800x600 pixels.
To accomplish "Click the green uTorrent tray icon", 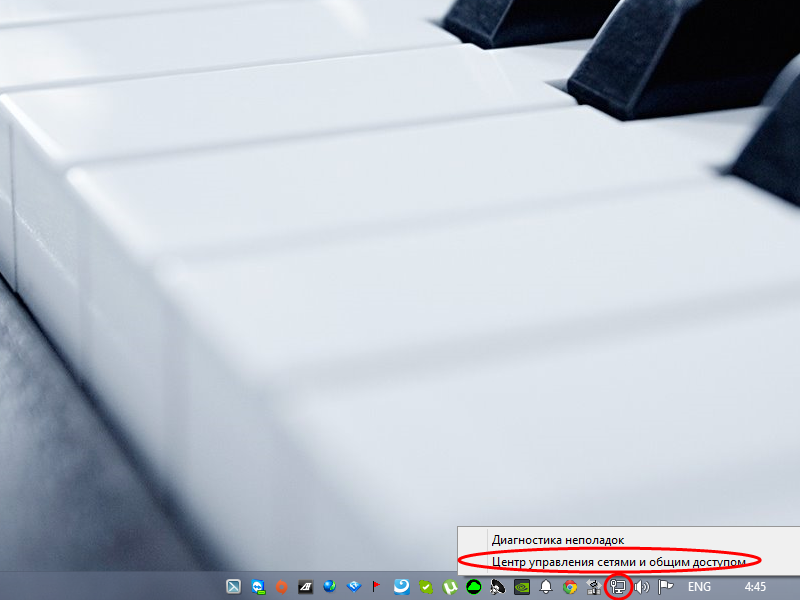I will tap(450, 587).
